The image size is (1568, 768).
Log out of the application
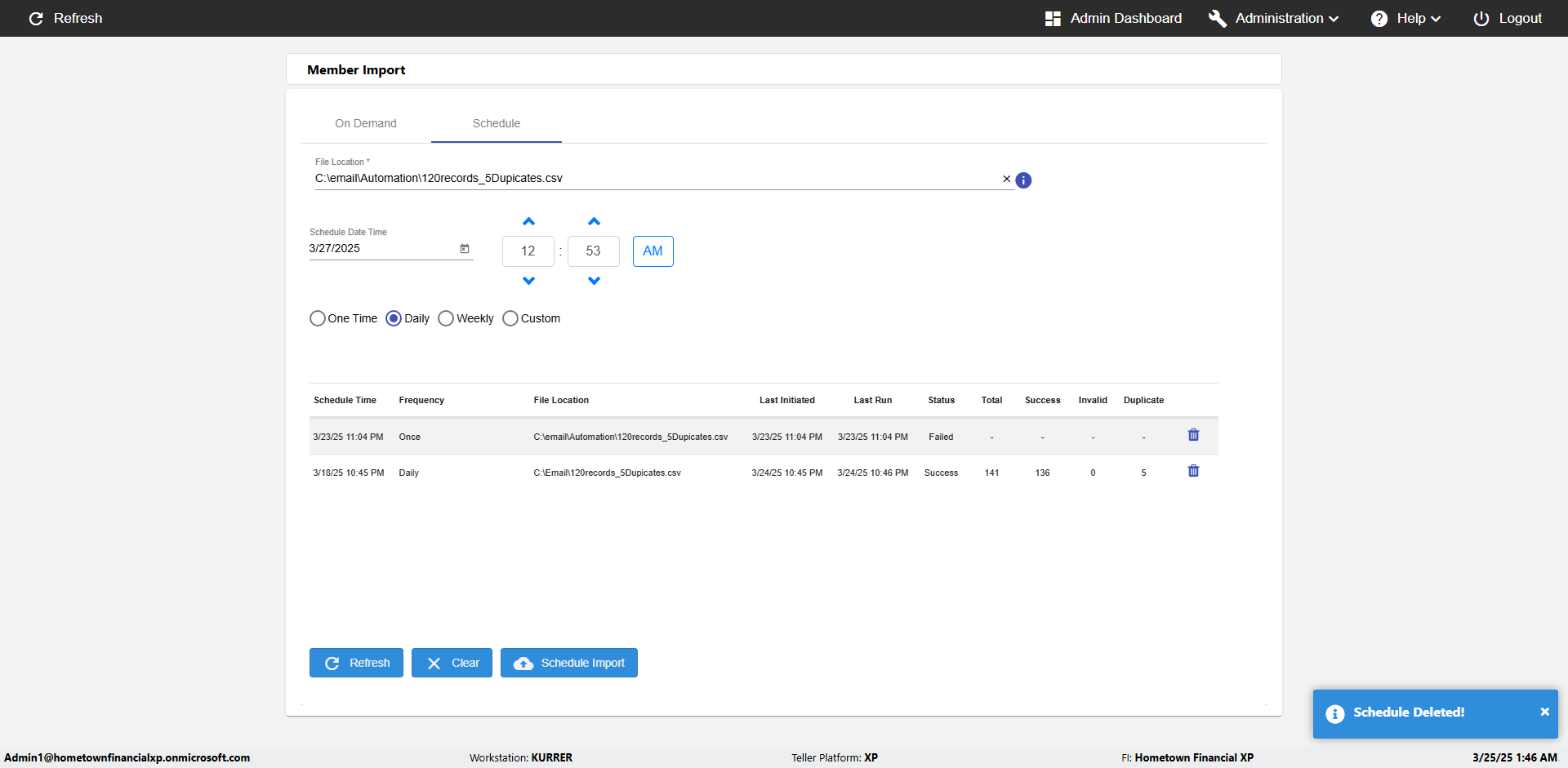(1508, 18)
